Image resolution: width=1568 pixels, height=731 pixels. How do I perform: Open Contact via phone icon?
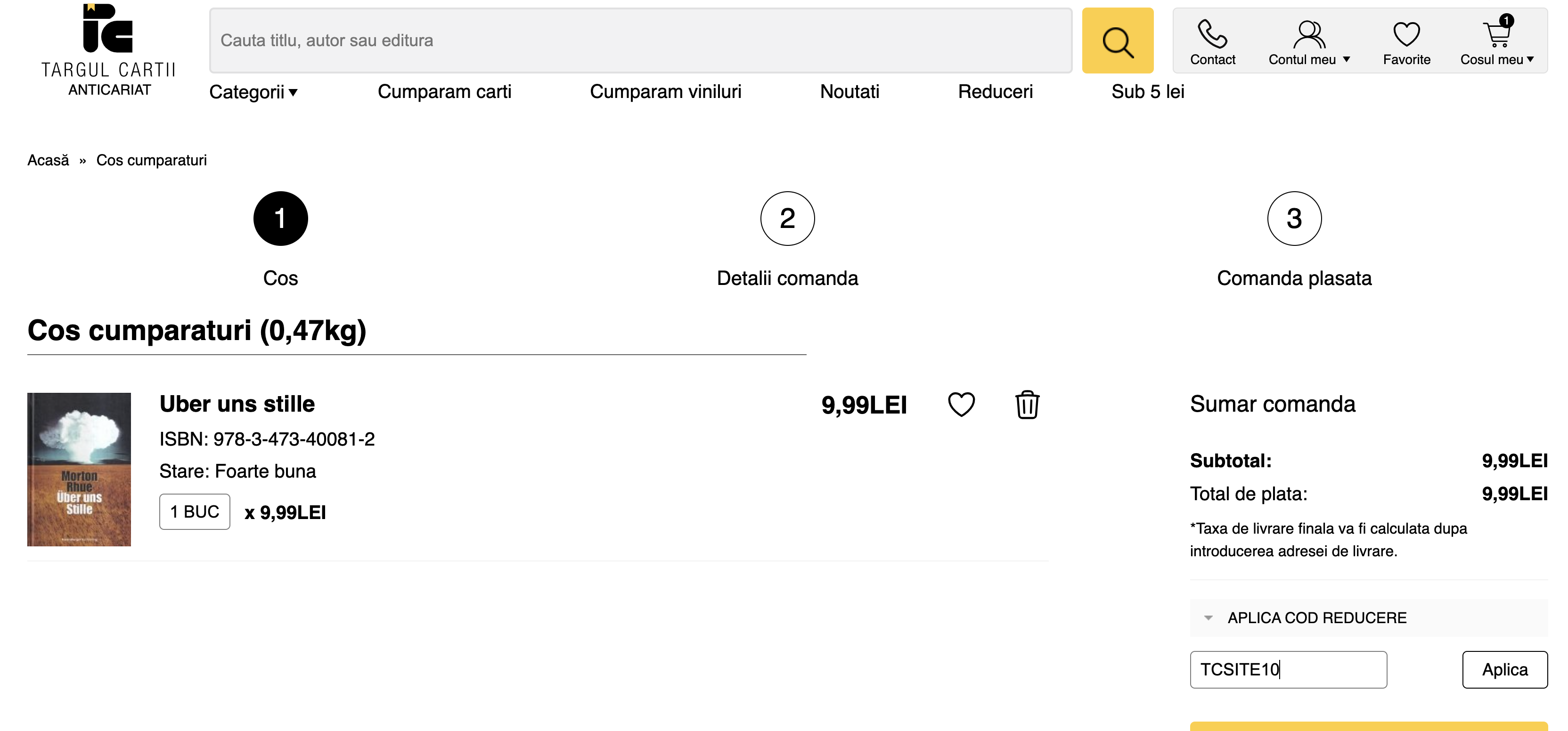[1212, 34]
